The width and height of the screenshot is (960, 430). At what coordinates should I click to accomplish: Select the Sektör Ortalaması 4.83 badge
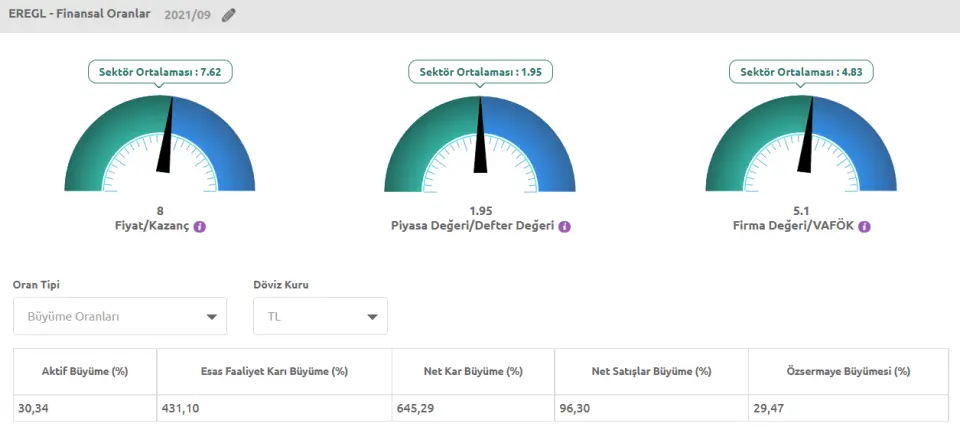point(801,72)
